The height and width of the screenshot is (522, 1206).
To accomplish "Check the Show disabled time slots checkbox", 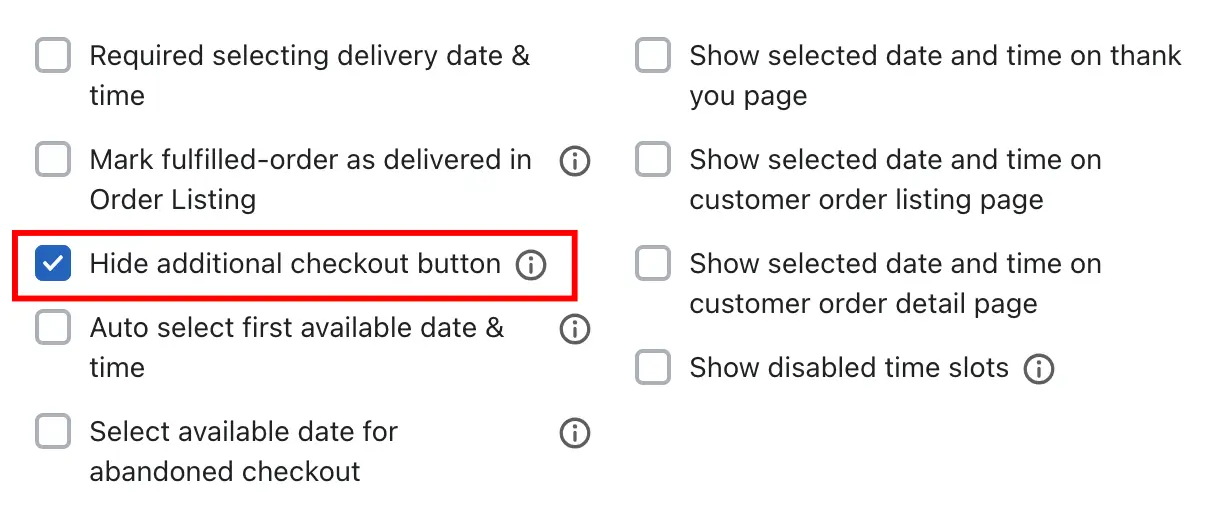I will coord(653,367).
